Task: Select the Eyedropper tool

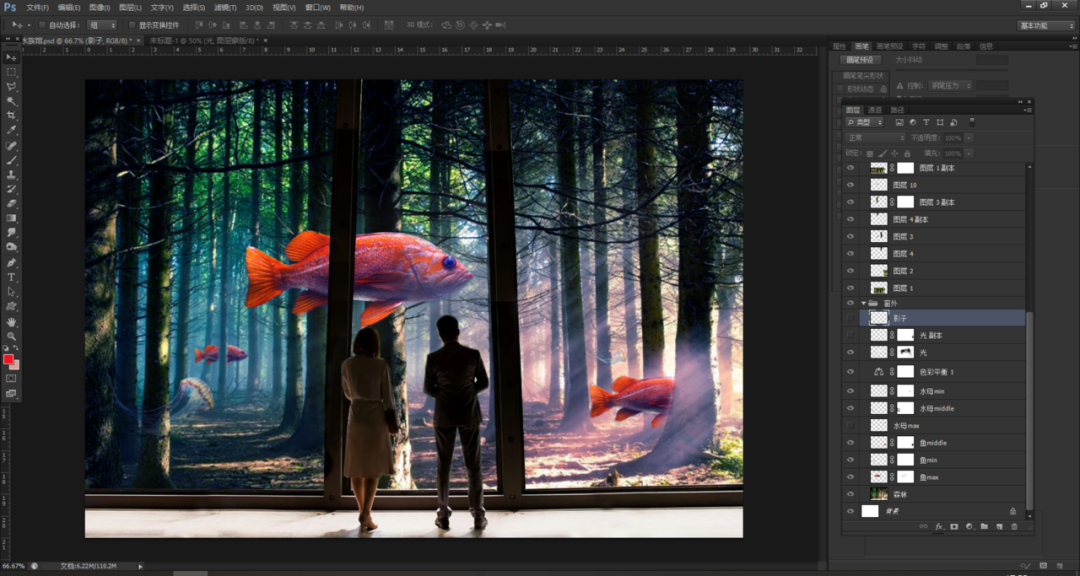Action: tap(11, 130)
